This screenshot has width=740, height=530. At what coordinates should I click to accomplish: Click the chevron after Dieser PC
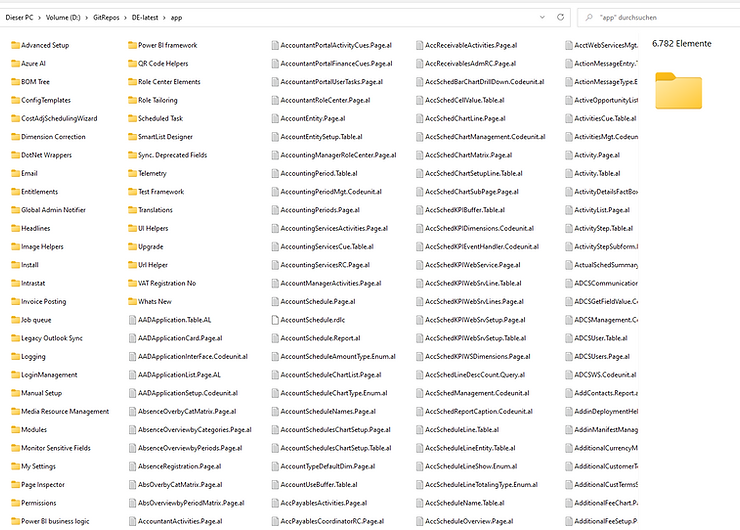pos(39,18)
